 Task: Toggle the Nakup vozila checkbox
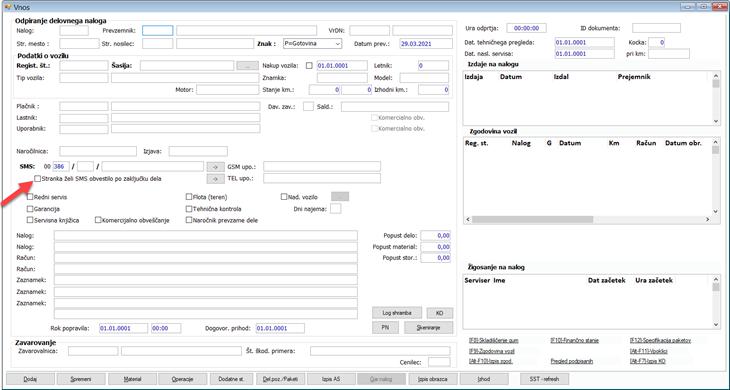point(309,66)
